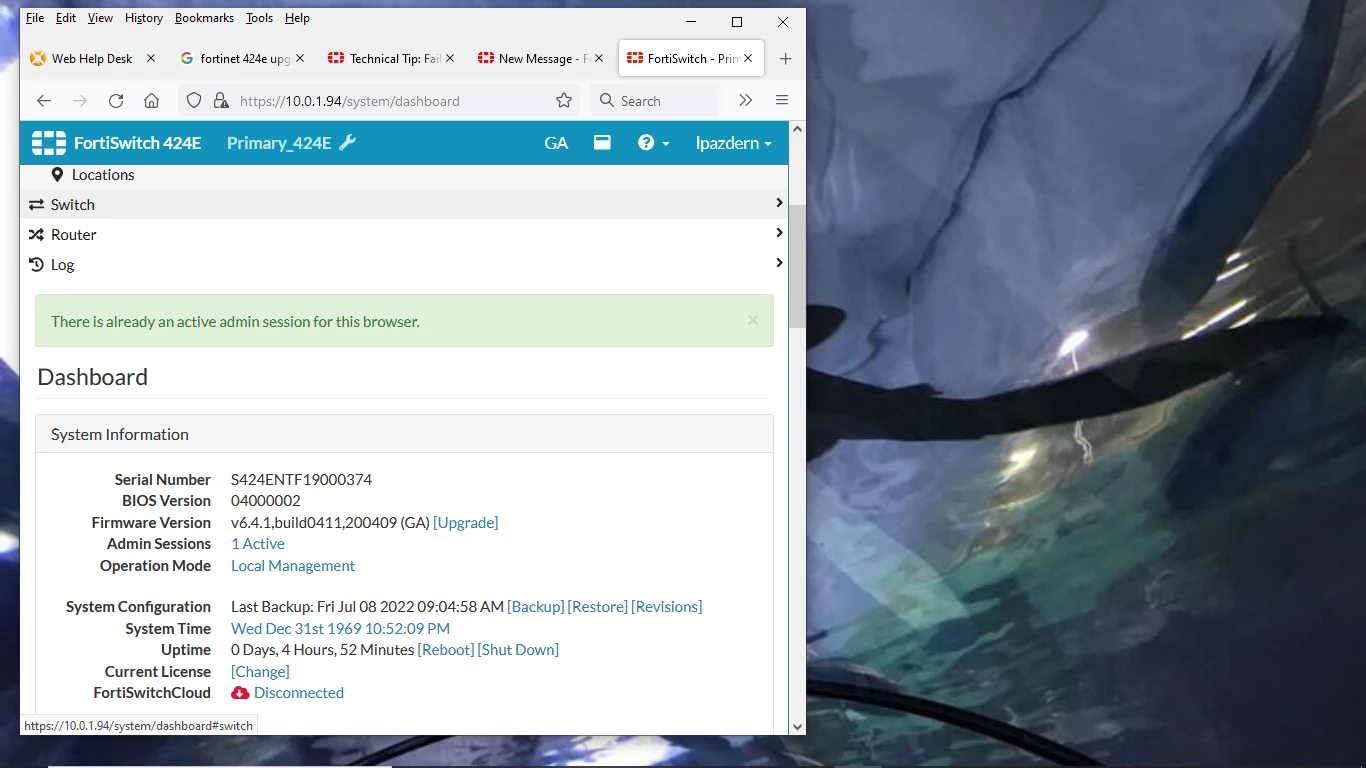Click the page scrollbar down arrow

click(x=797, y=727)
